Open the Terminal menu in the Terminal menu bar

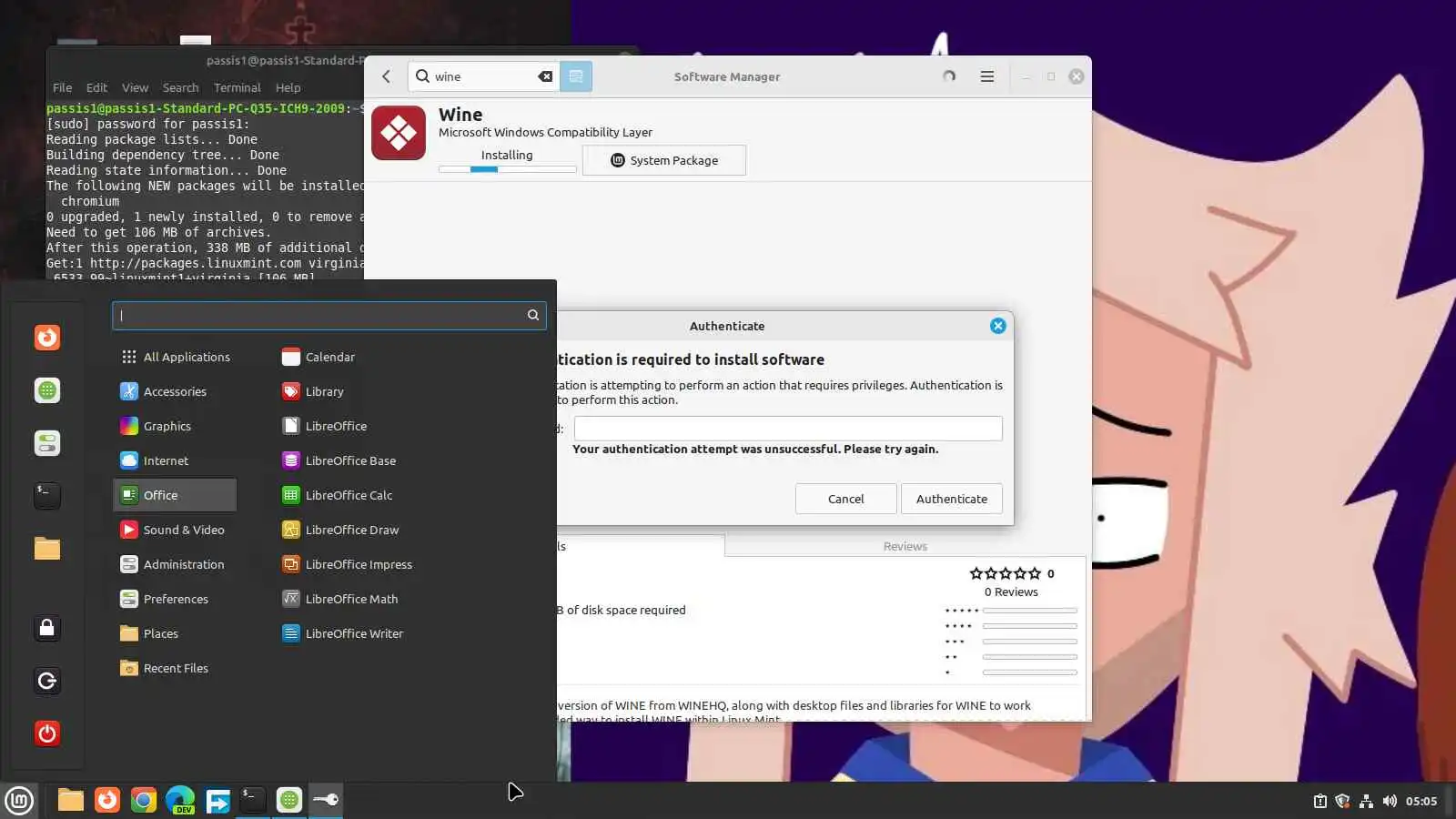[x=237, y=88]
